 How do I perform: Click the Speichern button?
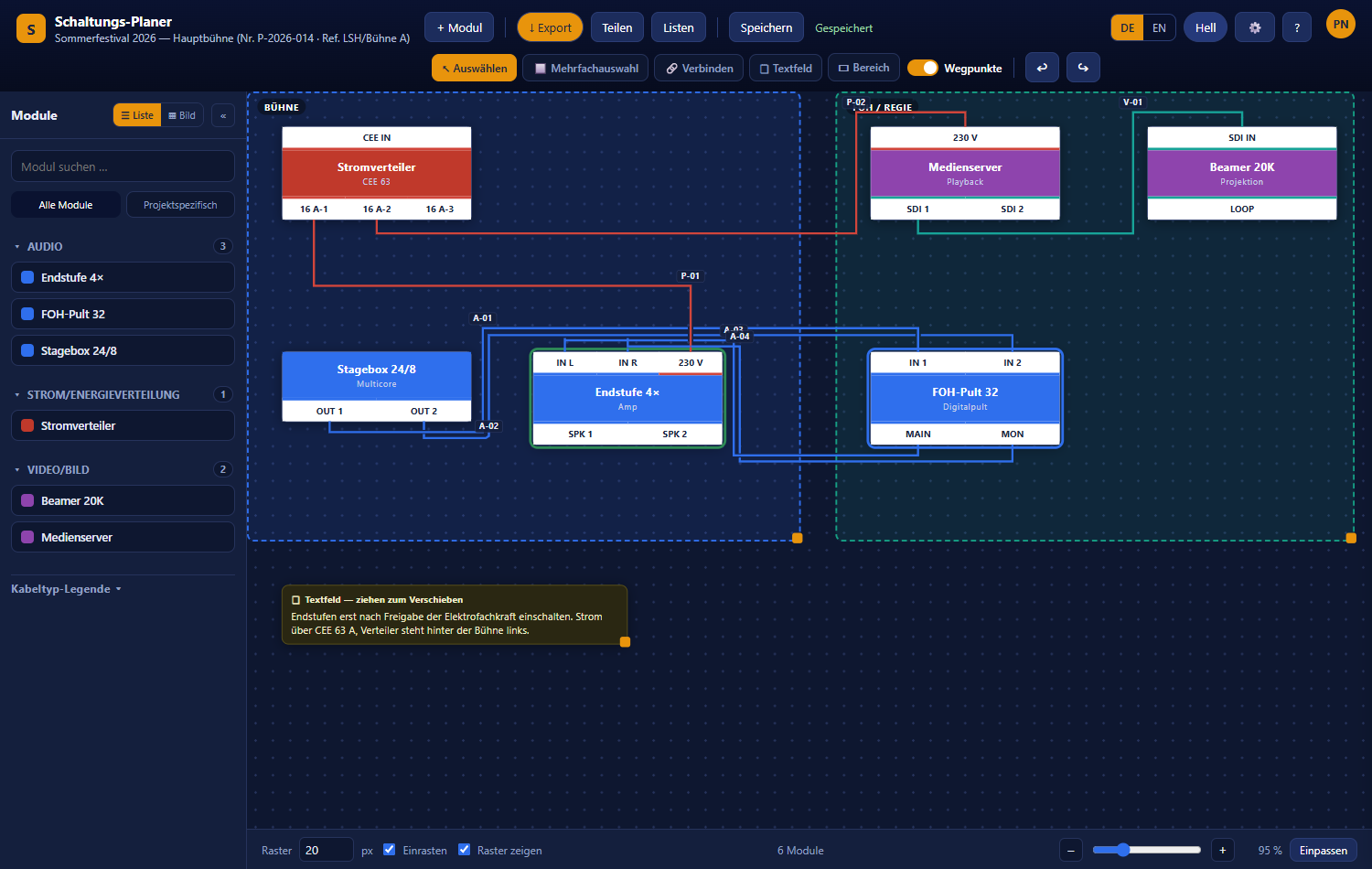(x=766, y=27)
